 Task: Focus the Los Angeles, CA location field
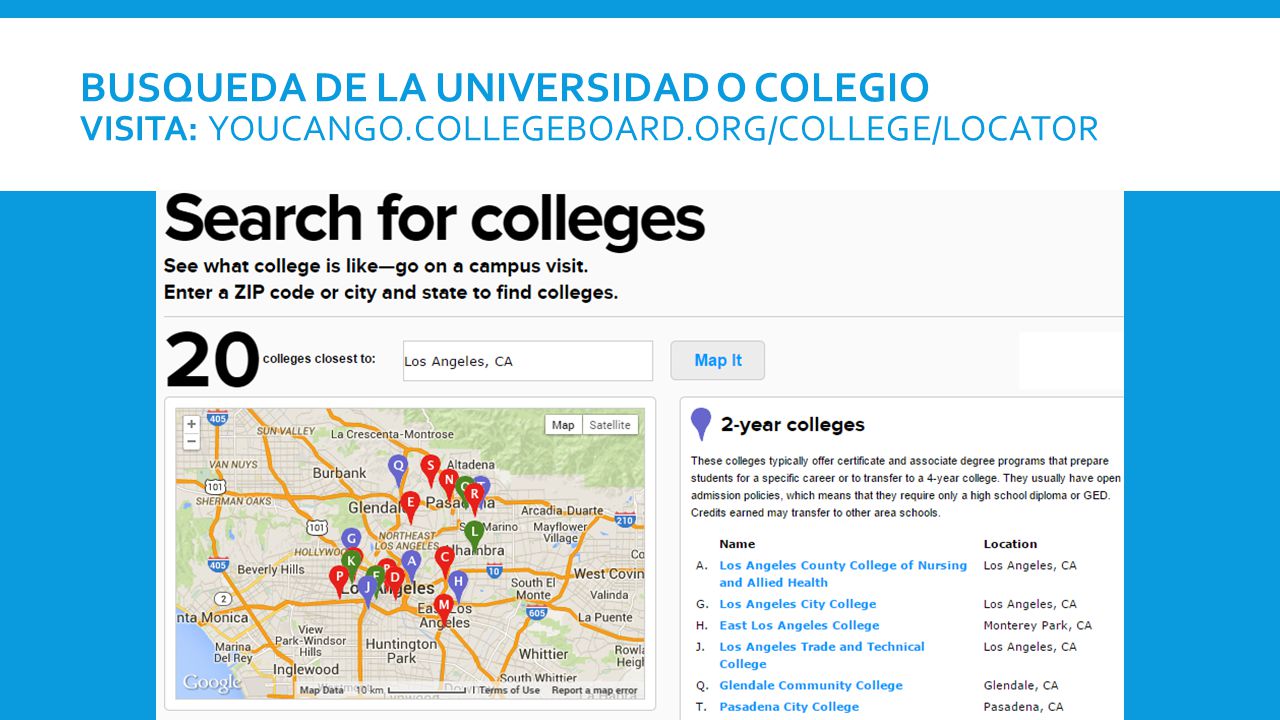[x=527, y=361]
